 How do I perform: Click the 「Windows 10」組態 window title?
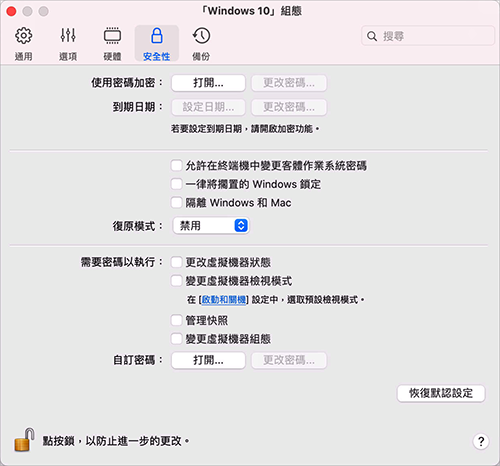(251, 11)
